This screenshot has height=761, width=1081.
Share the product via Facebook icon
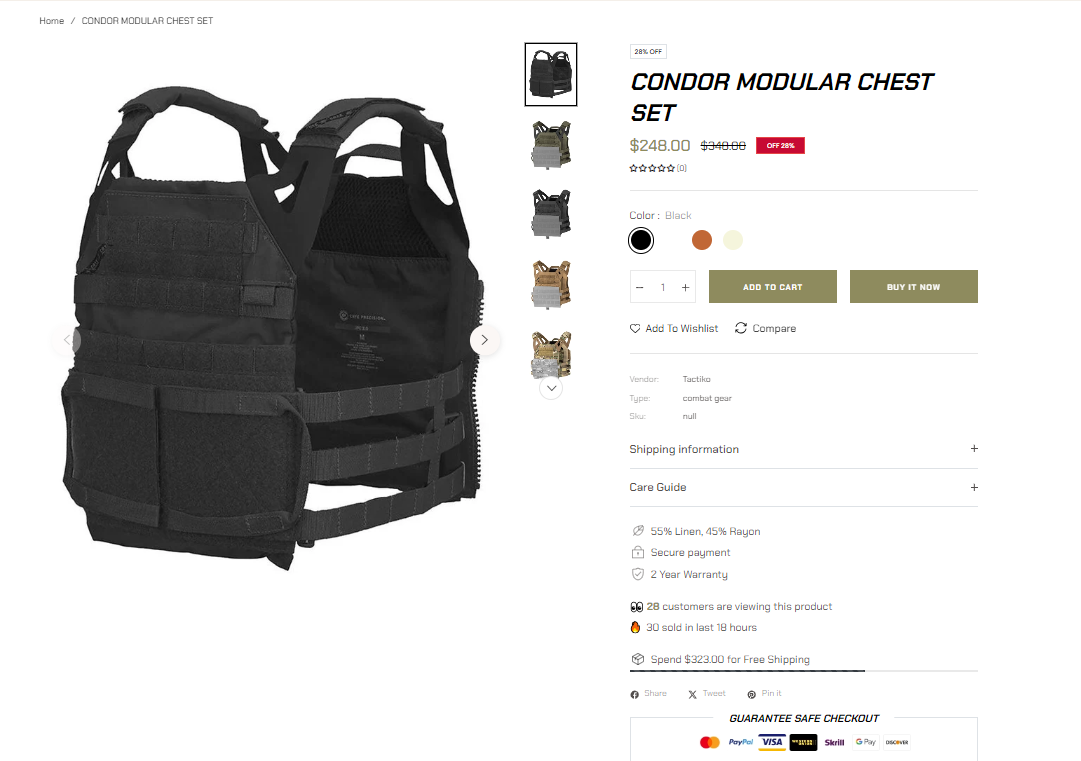(634, 694)
